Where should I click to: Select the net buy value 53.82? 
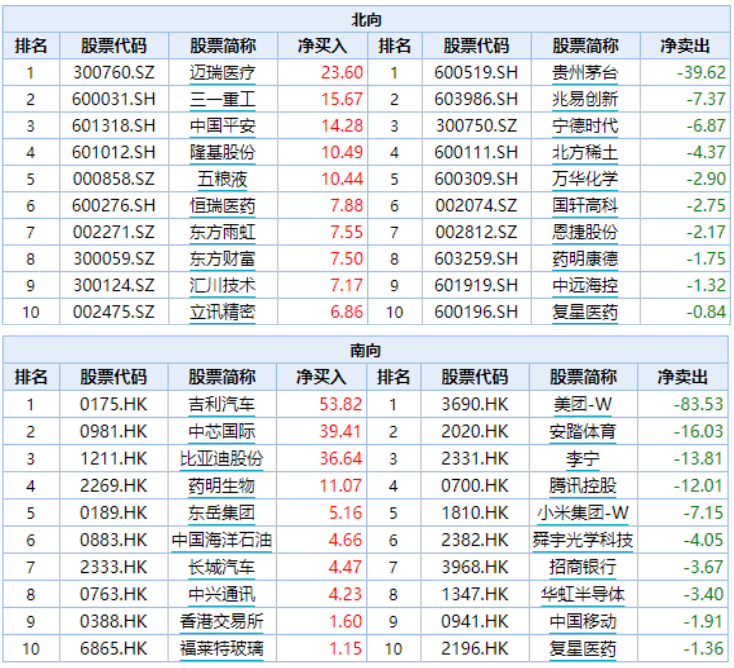(341, 404)
